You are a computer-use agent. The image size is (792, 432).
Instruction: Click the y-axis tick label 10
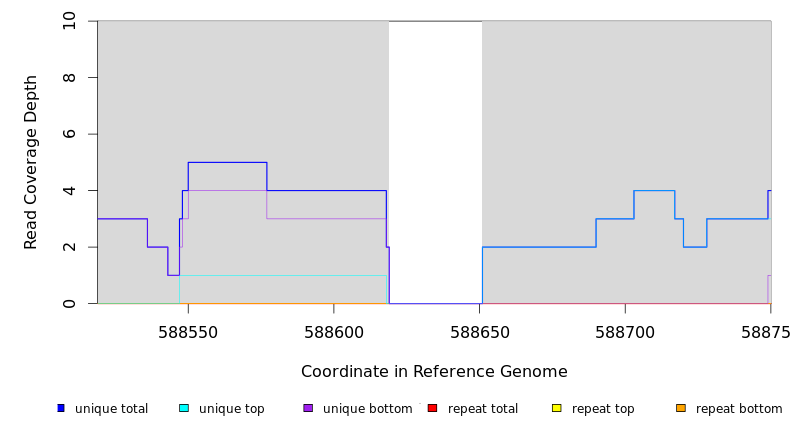pyautogui.click(x=69, y=21)
